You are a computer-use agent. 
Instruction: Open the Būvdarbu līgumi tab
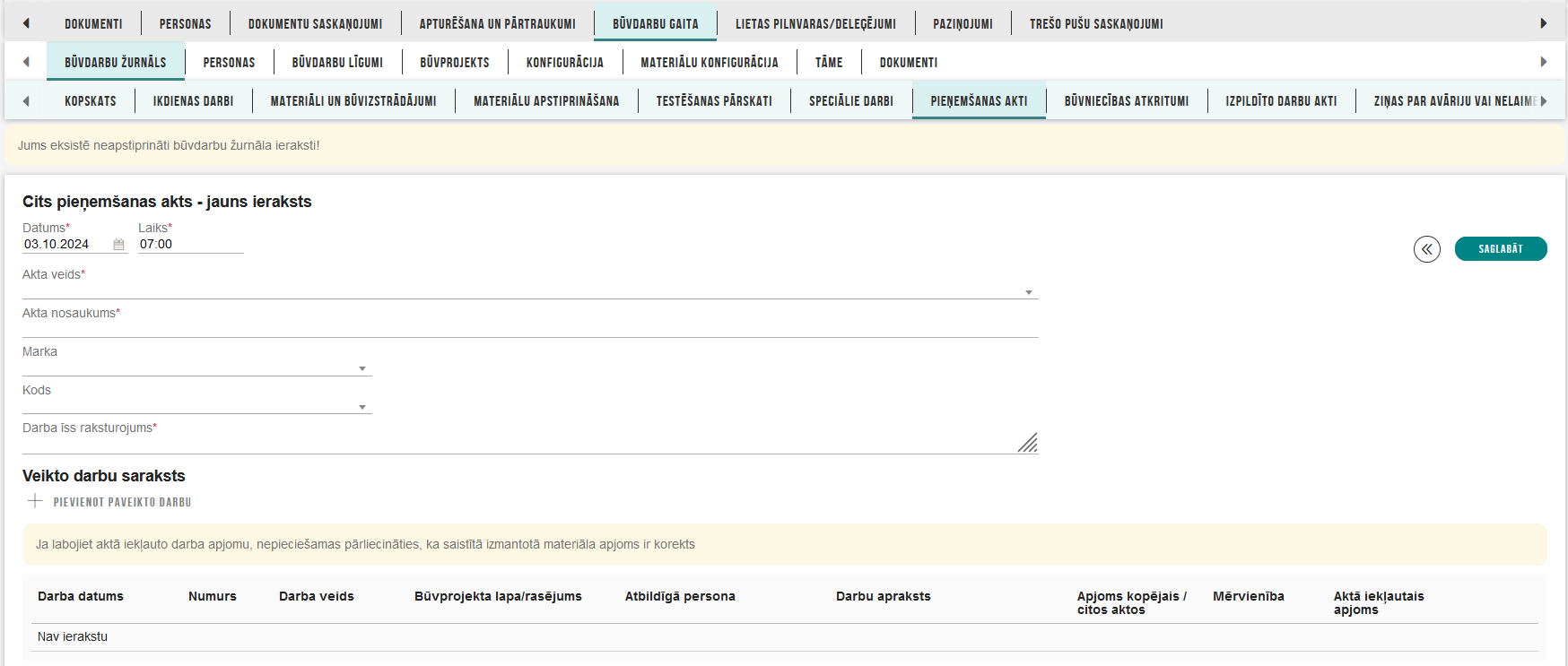point(337,62)
